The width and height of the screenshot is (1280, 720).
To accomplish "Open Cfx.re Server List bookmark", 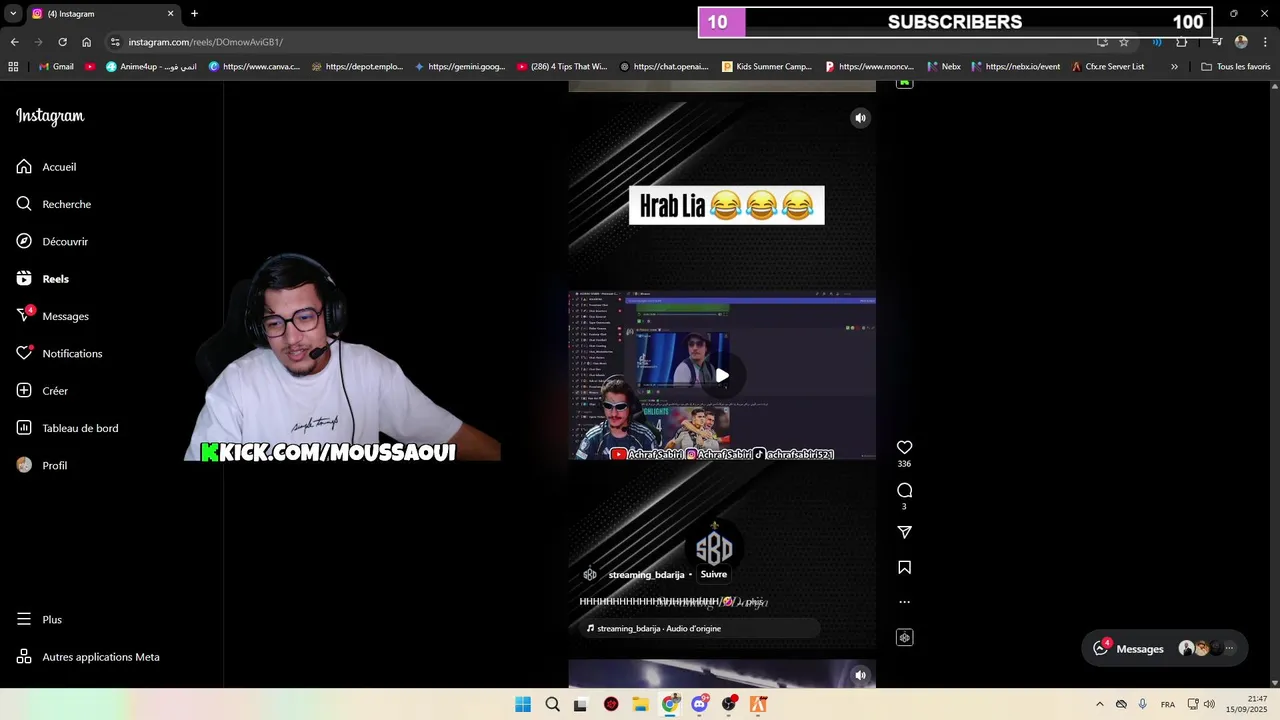I will pos(1107,67).
